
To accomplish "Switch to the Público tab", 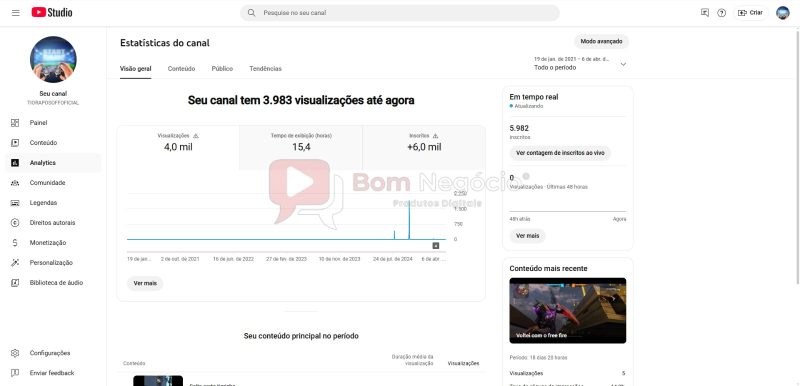I will pos(222,68).
